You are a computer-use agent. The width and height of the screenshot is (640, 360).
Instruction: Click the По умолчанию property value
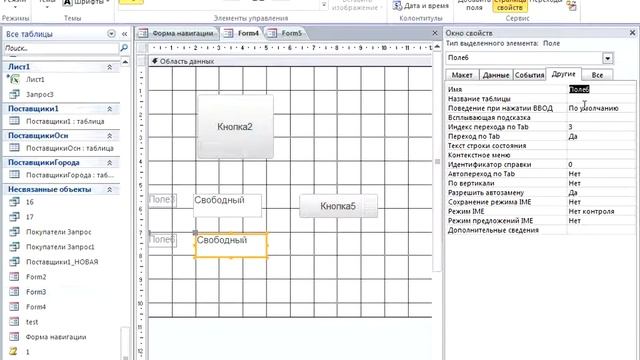tap(601, 108)
